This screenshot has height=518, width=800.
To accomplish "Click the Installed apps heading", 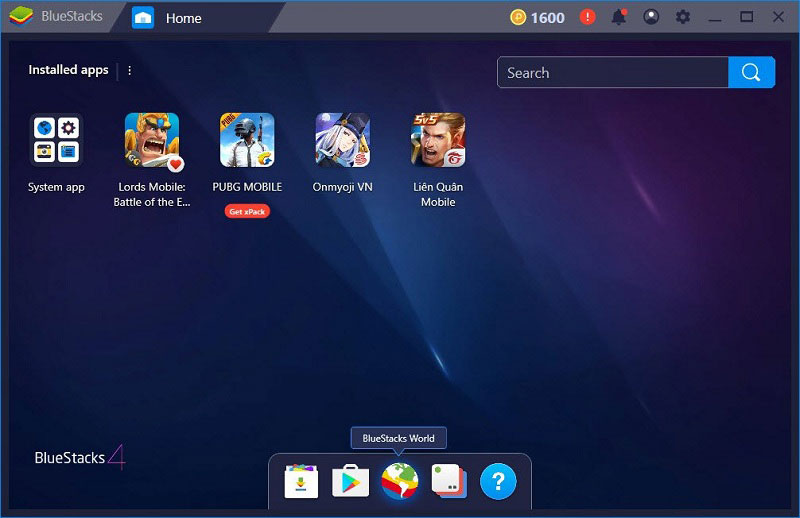I will coord(68,70).
